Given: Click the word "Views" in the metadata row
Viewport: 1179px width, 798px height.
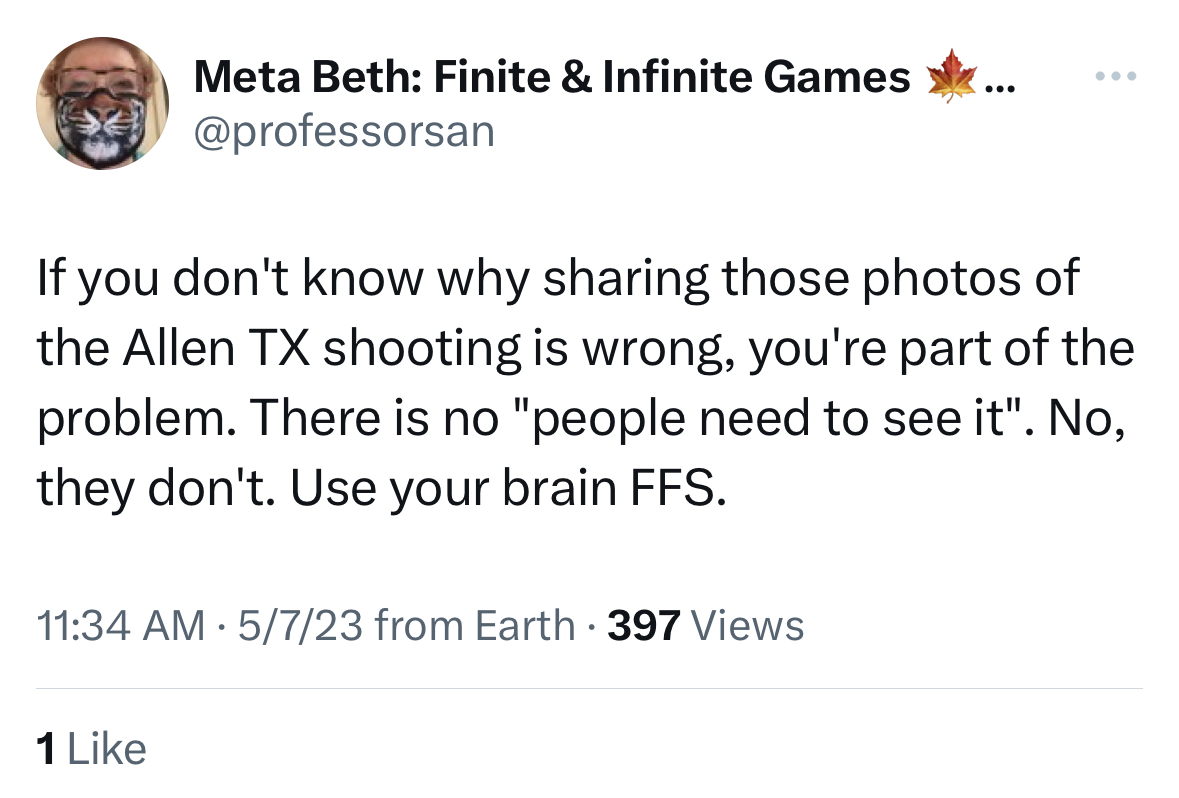Looking at the screenshot, I should pos(748,626).
